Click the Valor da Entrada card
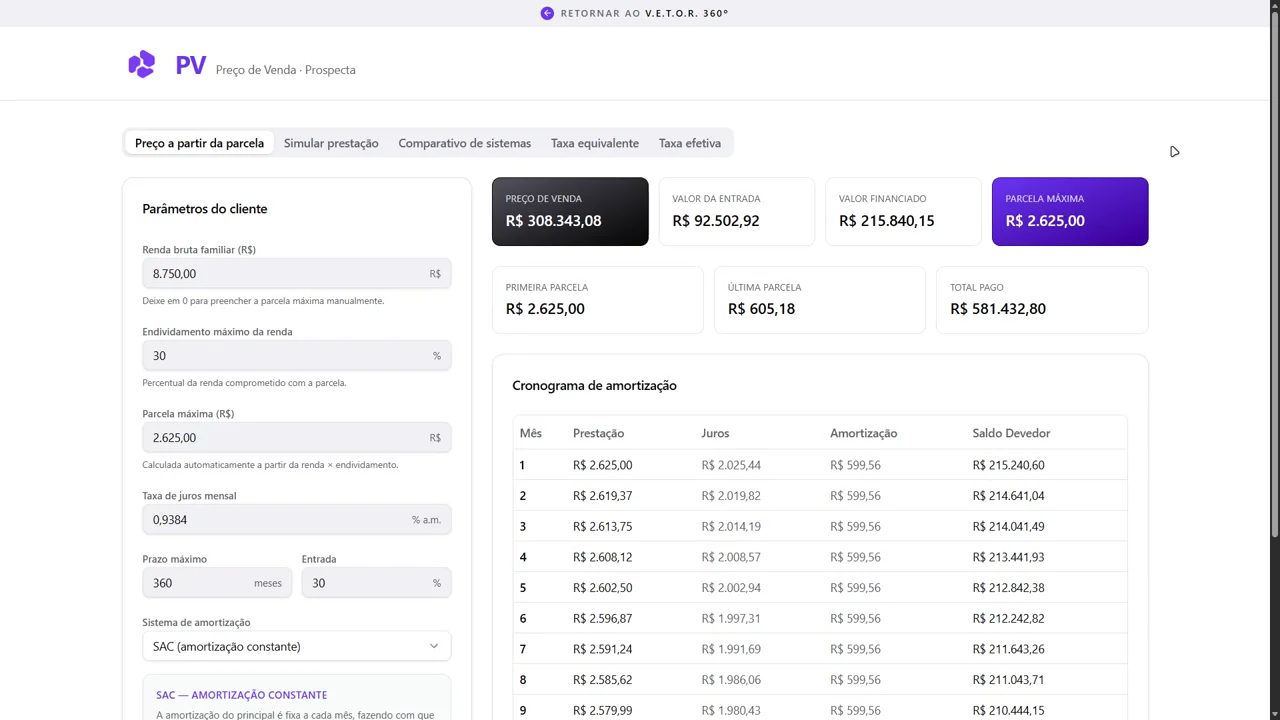The height and width of the screenshot is (720, 1280). click(737, 211)
